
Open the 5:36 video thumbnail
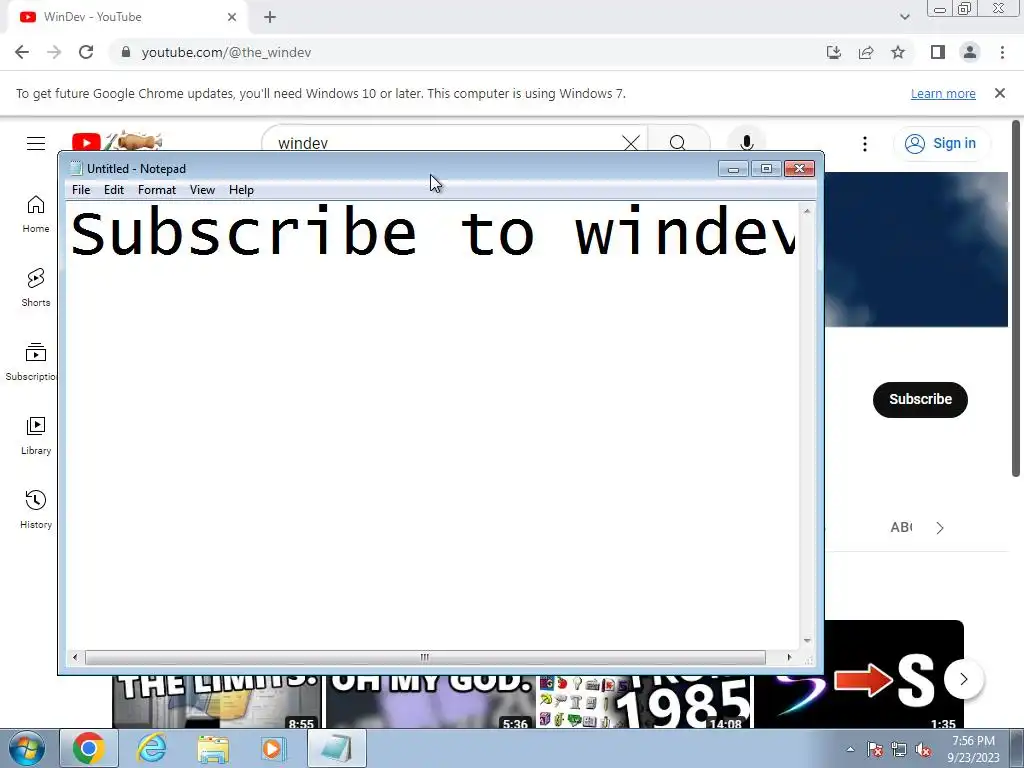pos(430,702)
